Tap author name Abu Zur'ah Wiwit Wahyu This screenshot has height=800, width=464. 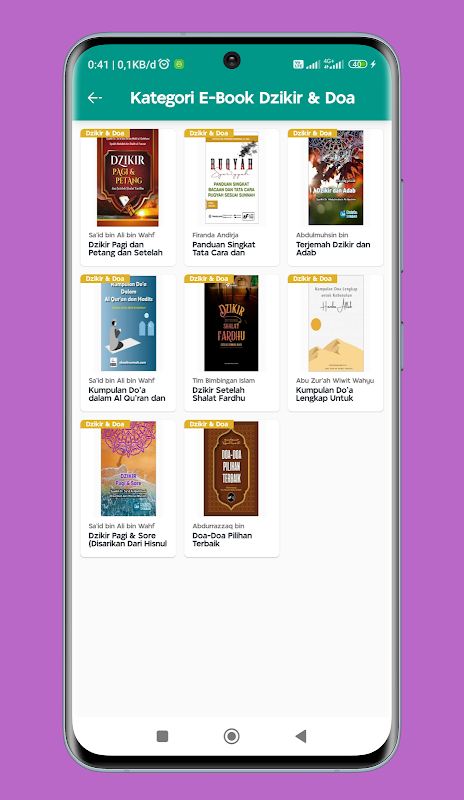pyautogui.click(x=335, y=381)
